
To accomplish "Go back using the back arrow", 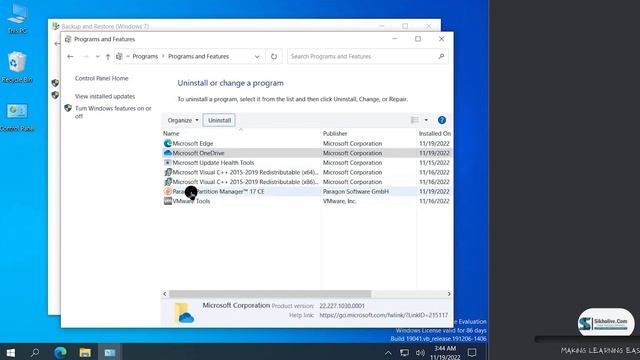I will click(x=70, y=56).
